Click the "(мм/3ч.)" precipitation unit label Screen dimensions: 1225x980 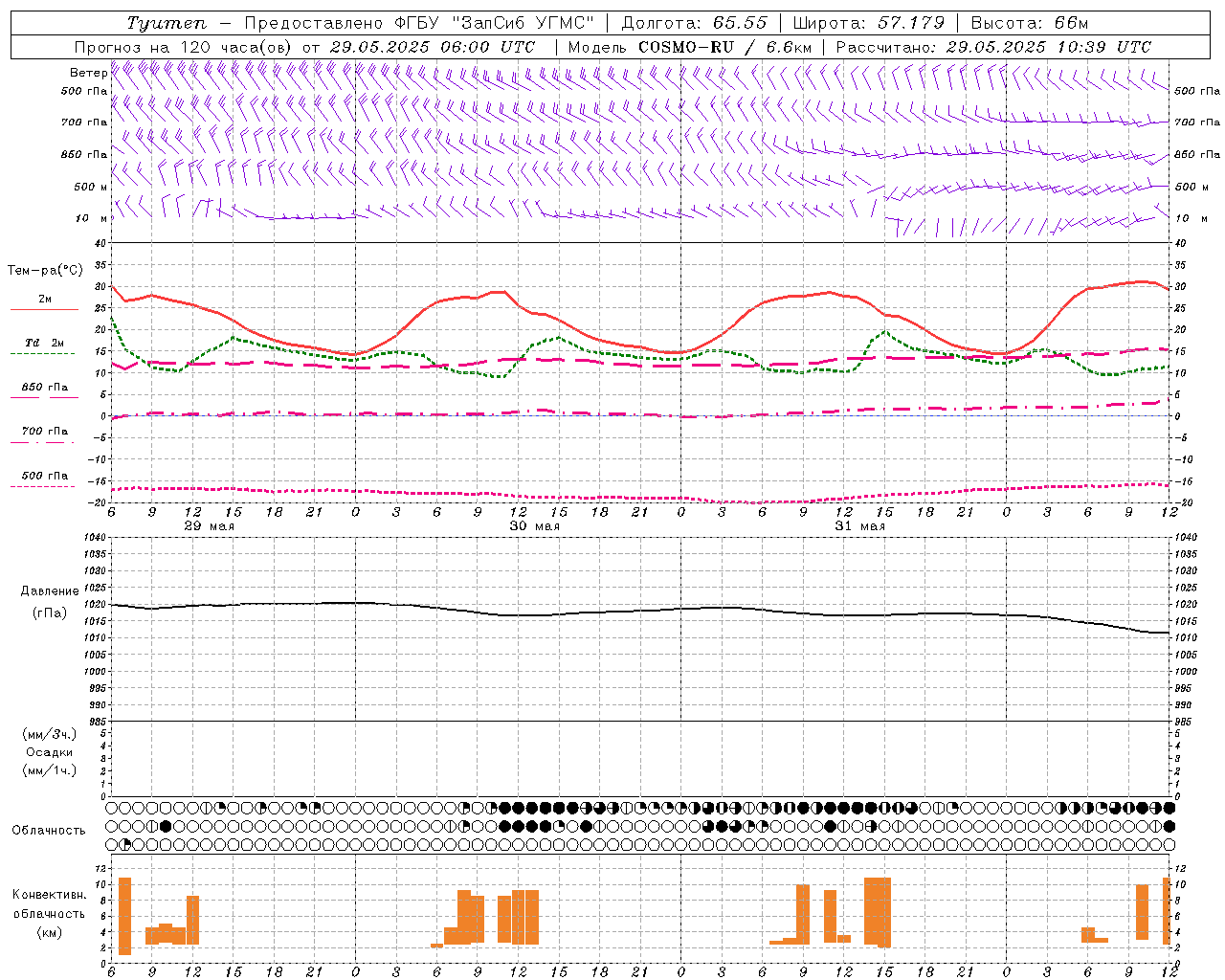click(50, 734)
